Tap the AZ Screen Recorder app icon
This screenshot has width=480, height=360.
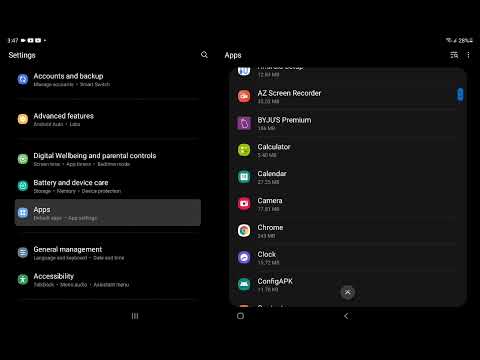(244, 96)
